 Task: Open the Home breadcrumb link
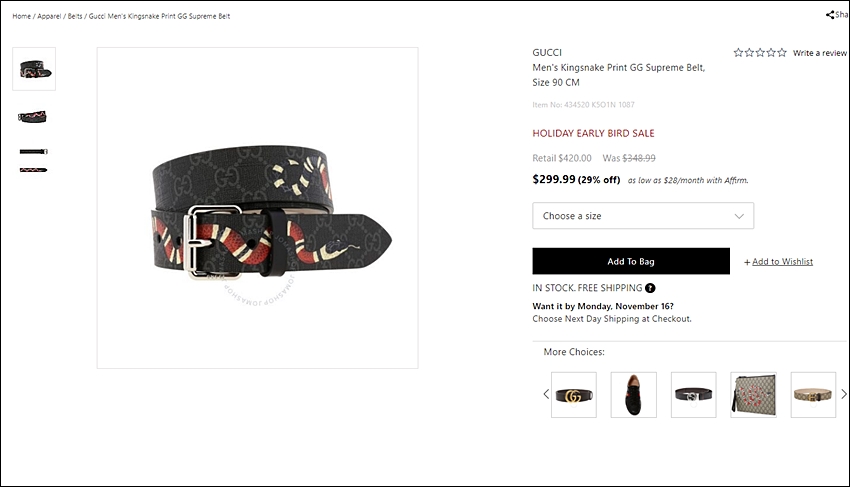click(x=22, y=16)
